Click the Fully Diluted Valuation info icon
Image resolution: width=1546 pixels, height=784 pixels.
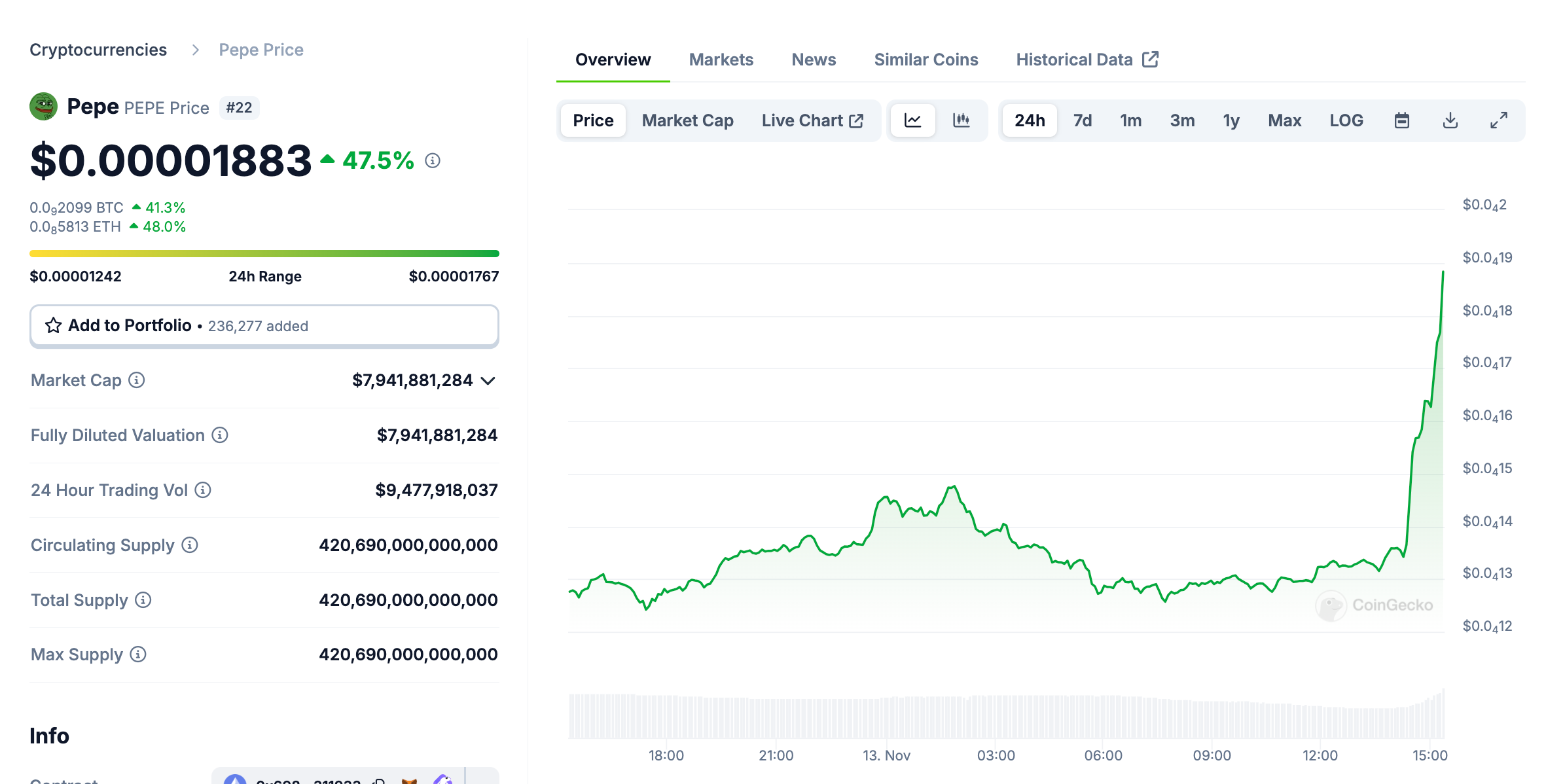220,435
